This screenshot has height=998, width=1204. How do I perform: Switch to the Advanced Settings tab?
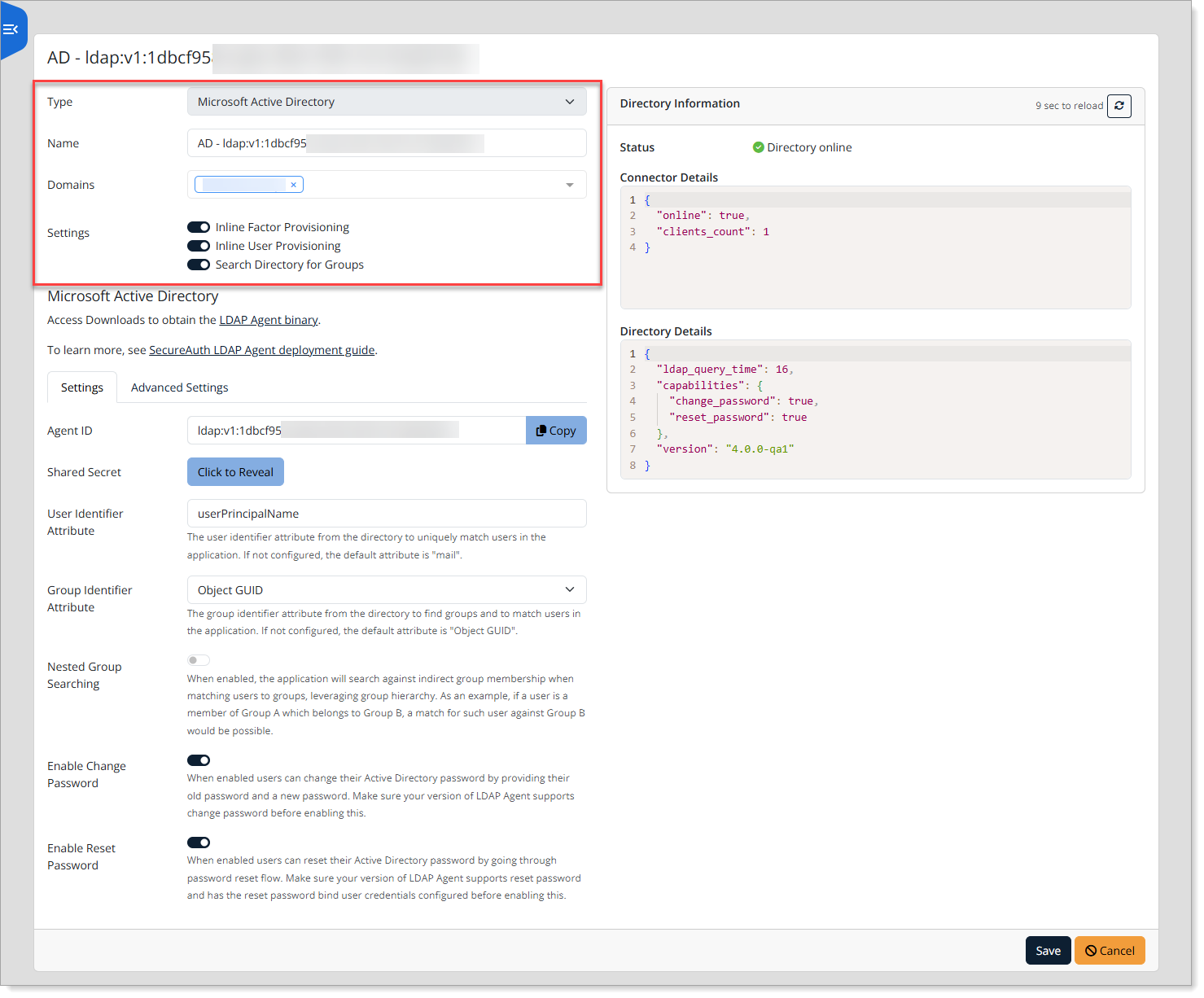tap(180, 387)
